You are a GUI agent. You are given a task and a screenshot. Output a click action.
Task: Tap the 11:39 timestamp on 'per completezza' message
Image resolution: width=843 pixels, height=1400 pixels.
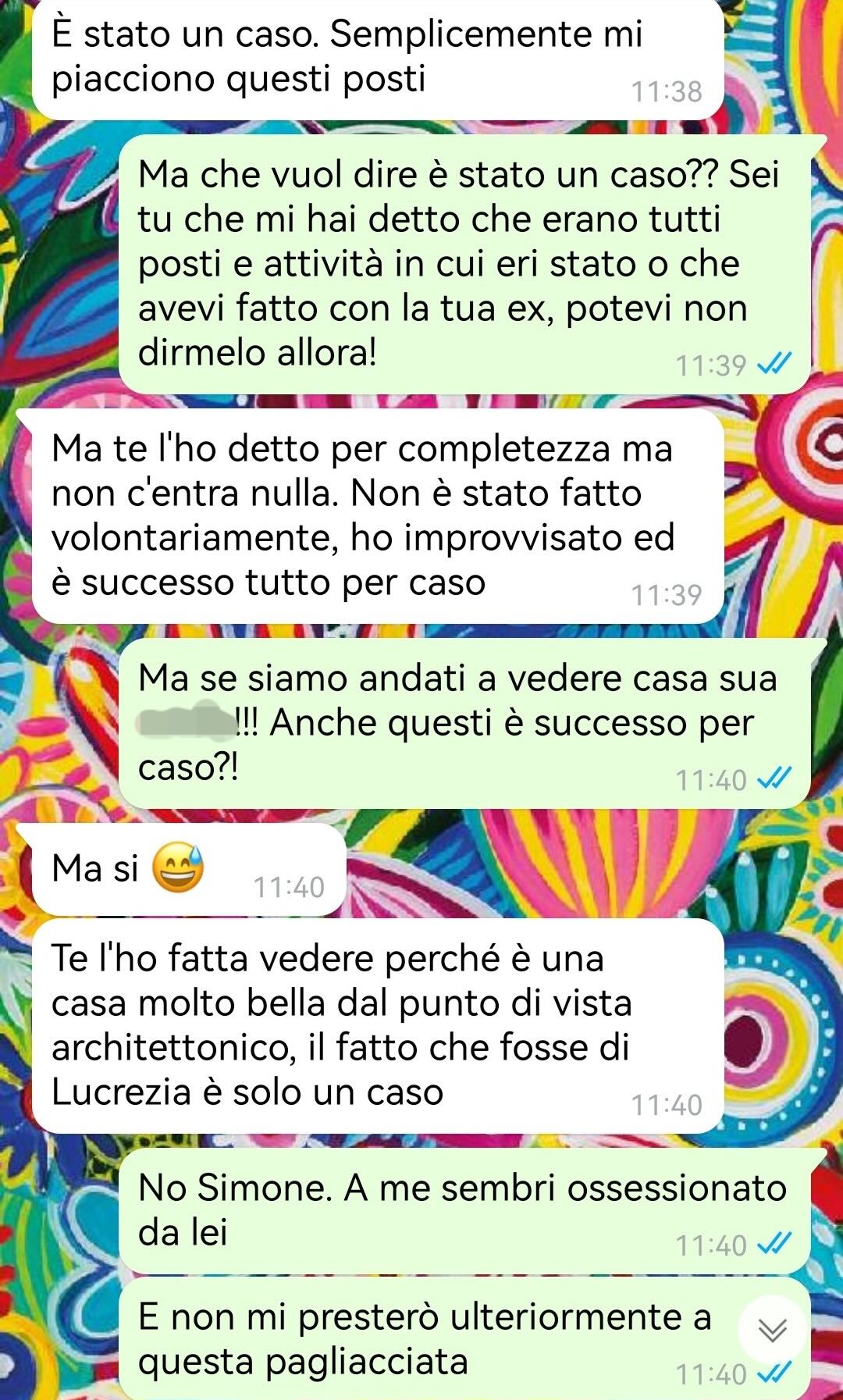click(667, 595)
